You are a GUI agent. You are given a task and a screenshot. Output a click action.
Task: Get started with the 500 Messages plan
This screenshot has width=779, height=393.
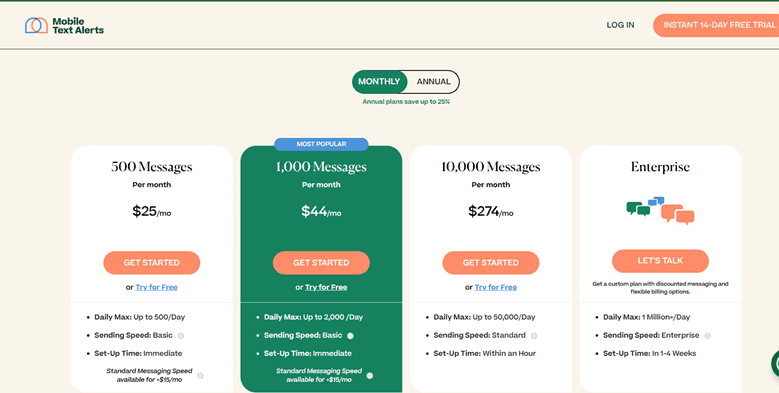coord(152,263)
